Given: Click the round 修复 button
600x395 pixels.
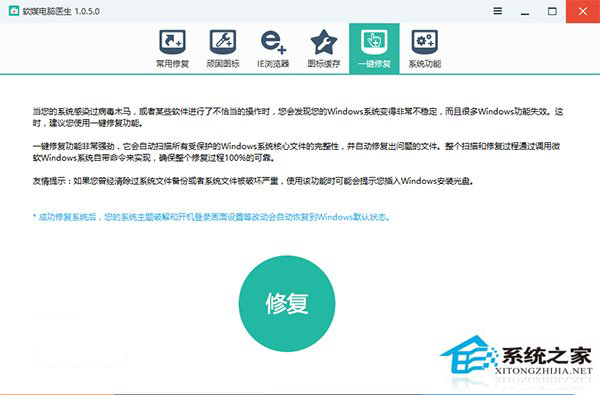Looking at the screenshot, I should [287, 304].
